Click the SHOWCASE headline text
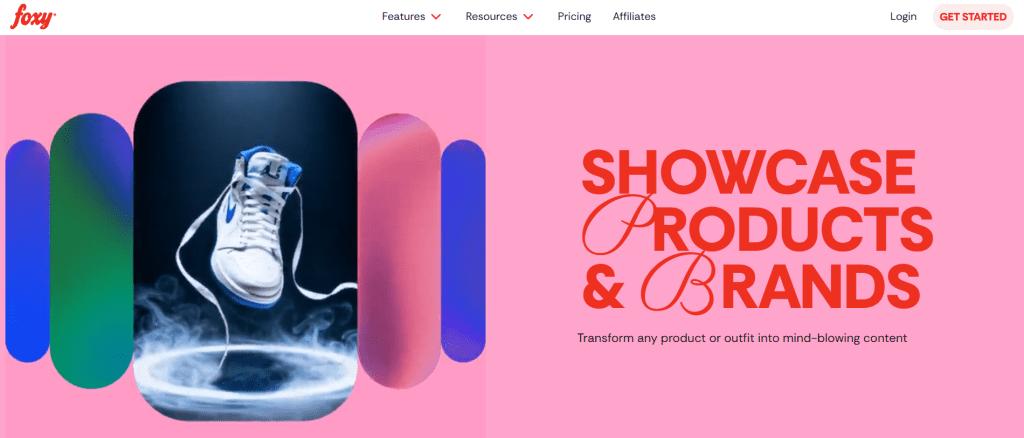 click(748, 170)
